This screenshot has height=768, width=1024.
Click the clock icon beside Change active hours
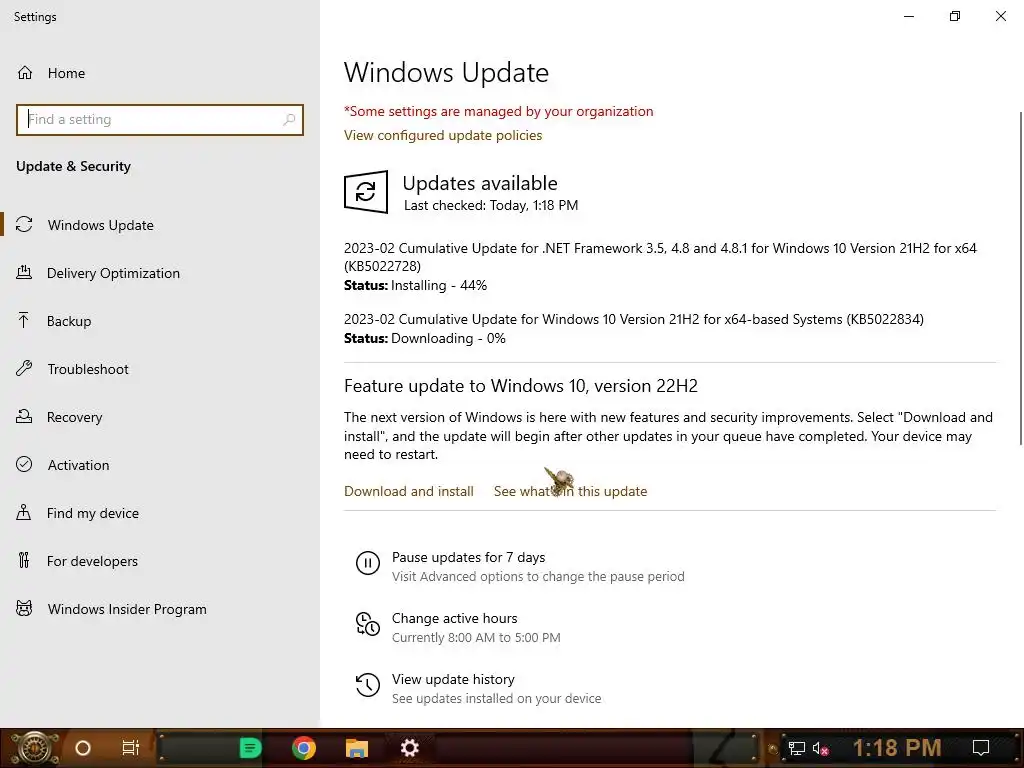pos(368,624)
